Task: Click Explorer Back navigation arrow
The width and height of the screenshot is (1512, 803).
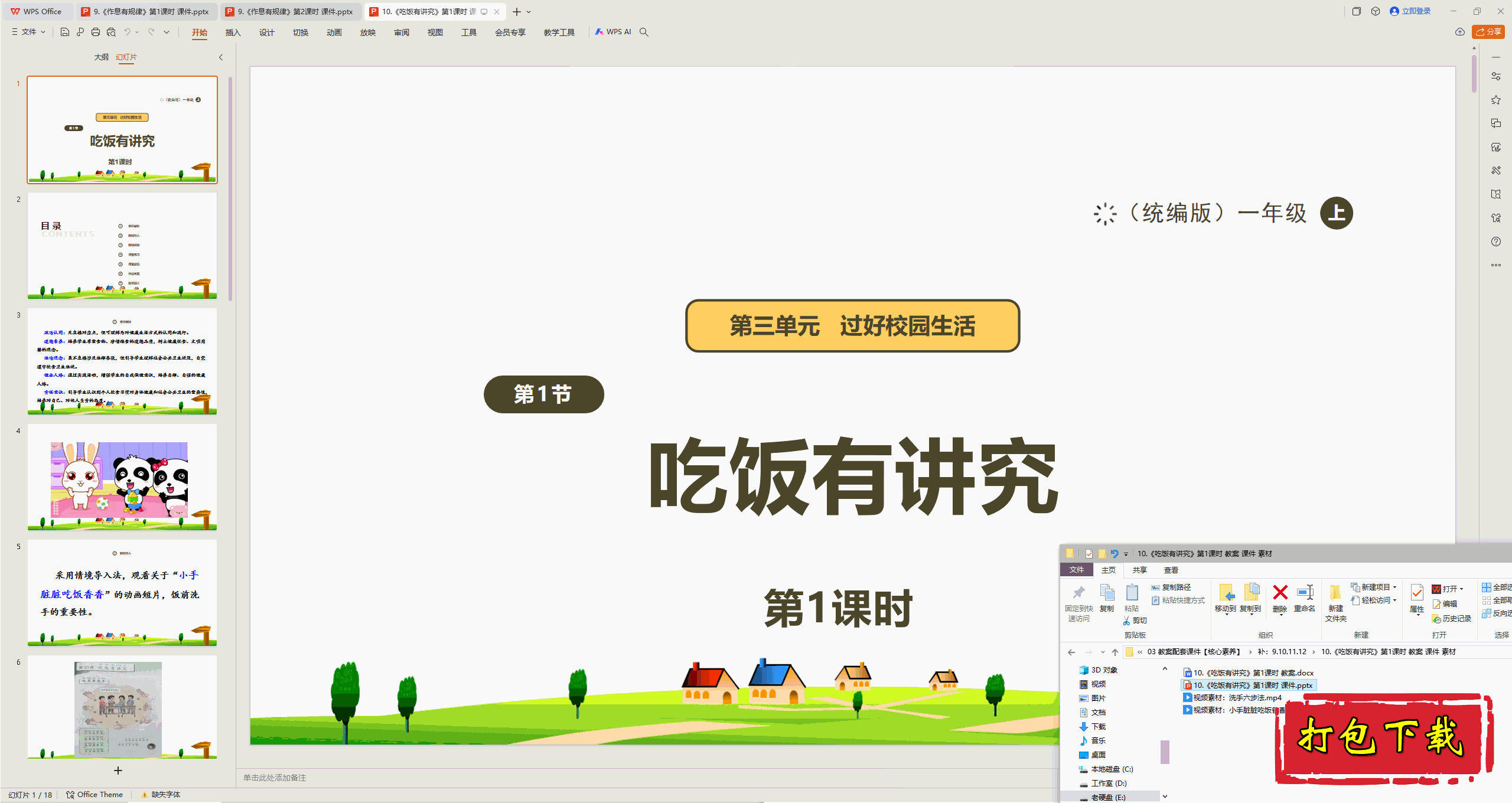Action: [x=1071, y=652]
